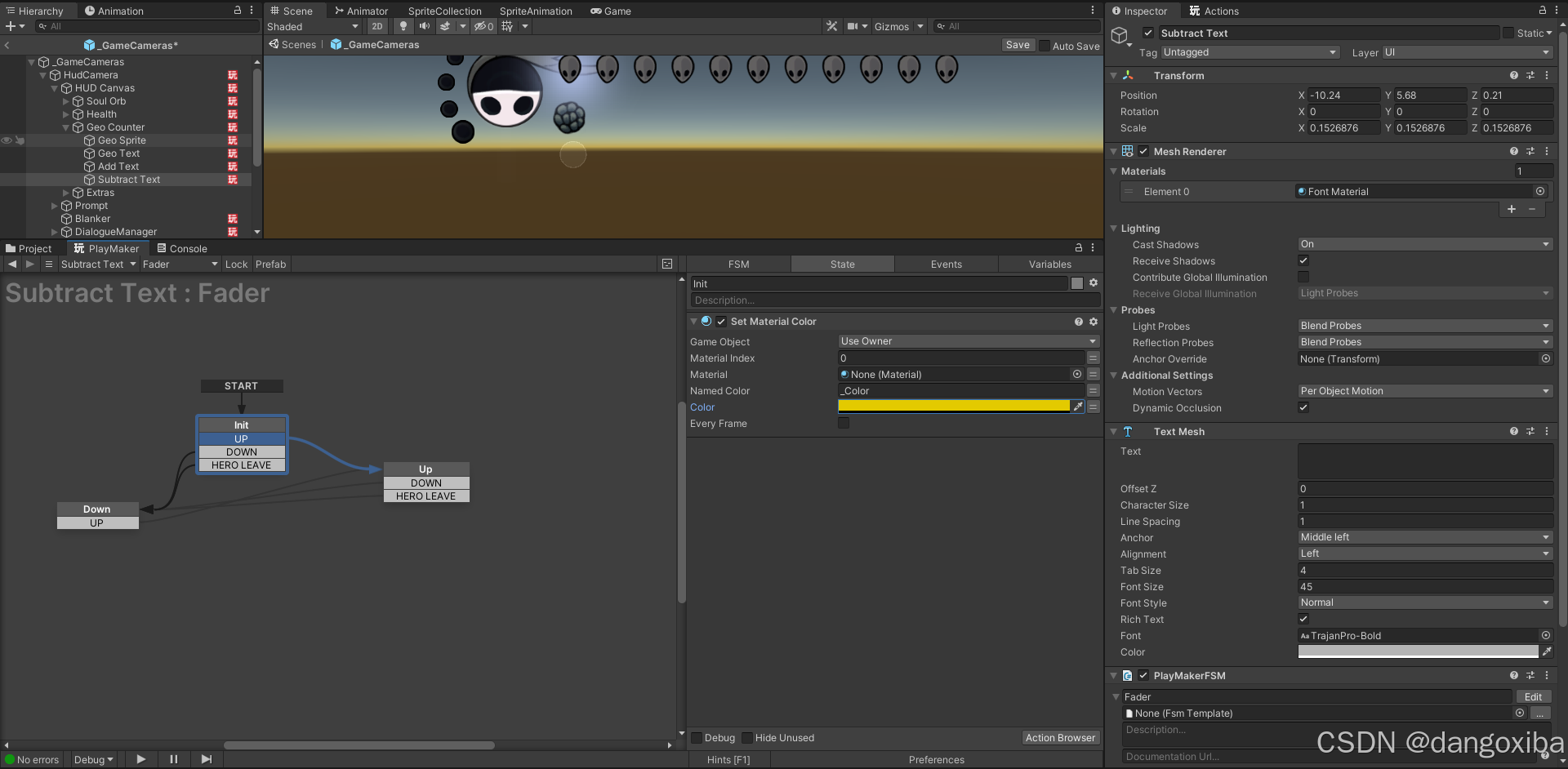Click the Text Mesh color eyedropper

[x=1547, y=651]
